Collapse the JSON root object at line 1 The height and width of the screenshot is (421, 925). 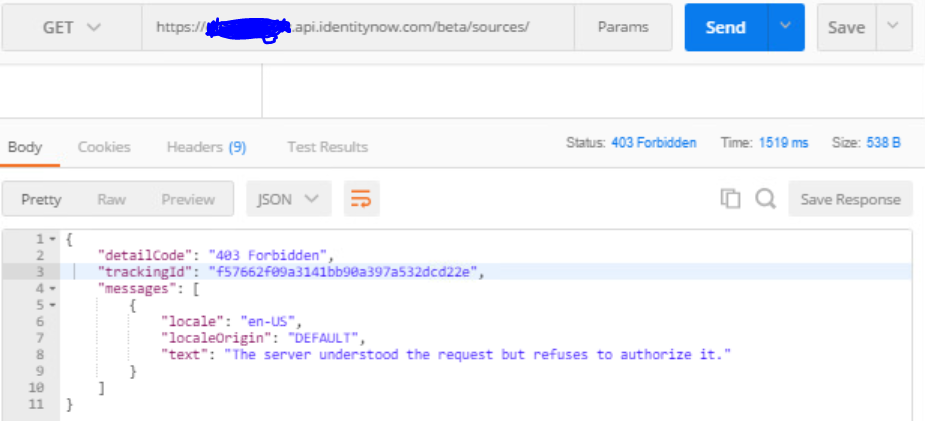coord(52,240)
